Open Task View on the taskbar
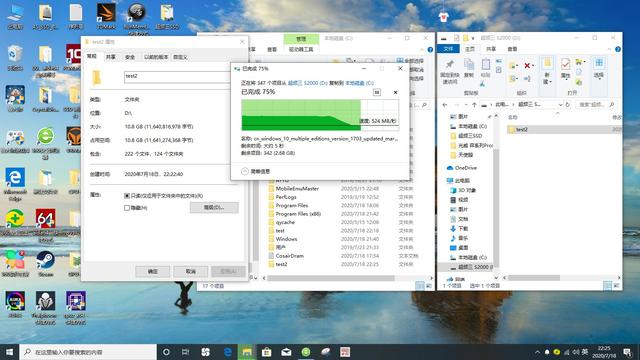Viewport: 640px width, 360px height. 185,352
